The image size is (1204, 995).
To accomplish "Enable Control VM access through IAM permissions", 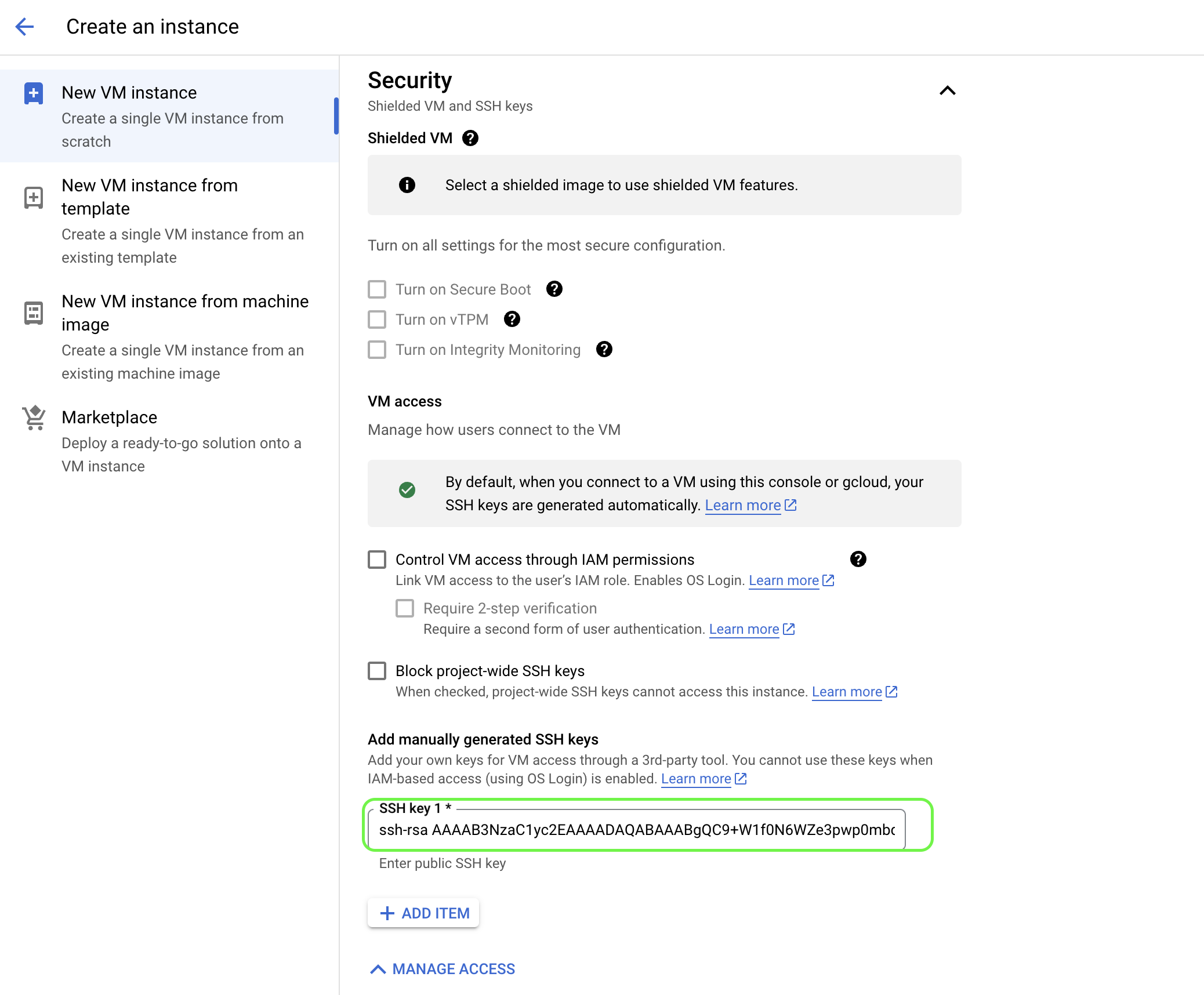I will (x=377, y=560).
